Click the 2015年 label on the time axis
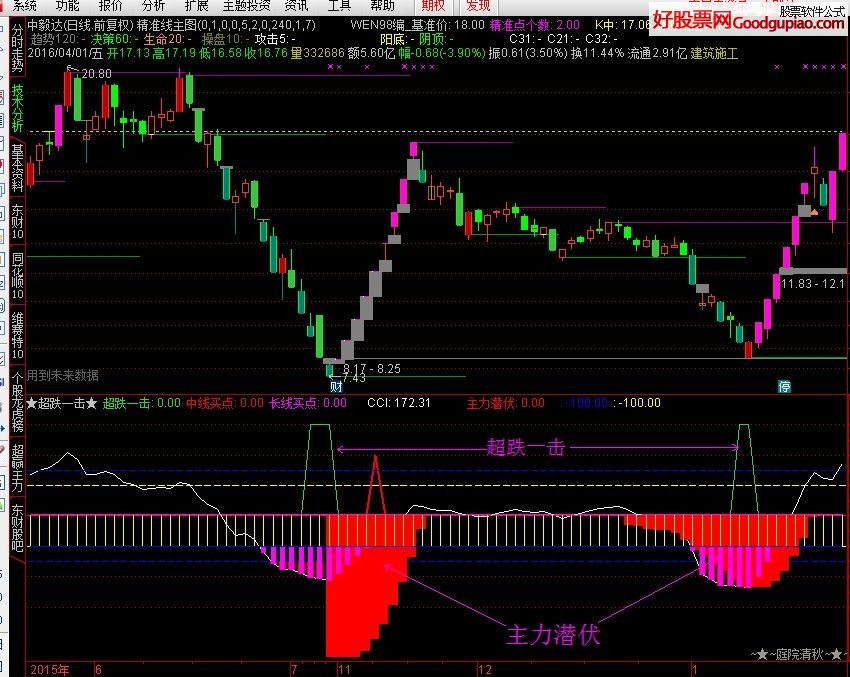The width and height of the screenshot is (850, 677). [x=49, y=667]
